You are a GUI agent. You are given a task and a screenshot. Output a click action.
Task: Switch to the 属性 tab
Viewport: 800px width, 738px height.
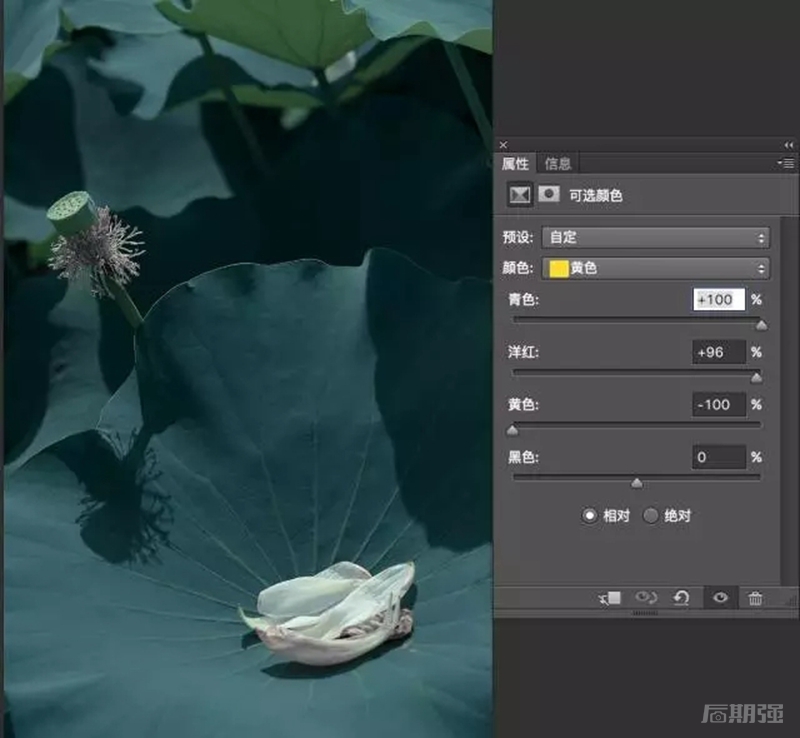[x=515, y=164]
